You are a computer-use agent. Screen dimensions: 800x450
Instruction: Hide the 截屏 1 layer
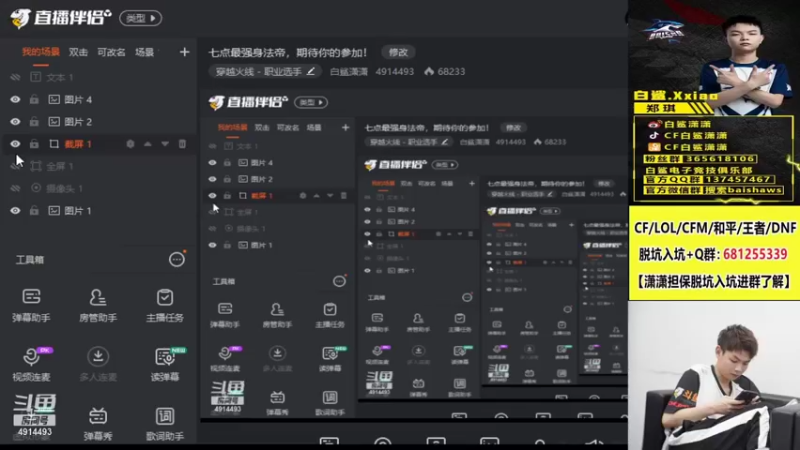pyautogui.click(x=15, y=144)
